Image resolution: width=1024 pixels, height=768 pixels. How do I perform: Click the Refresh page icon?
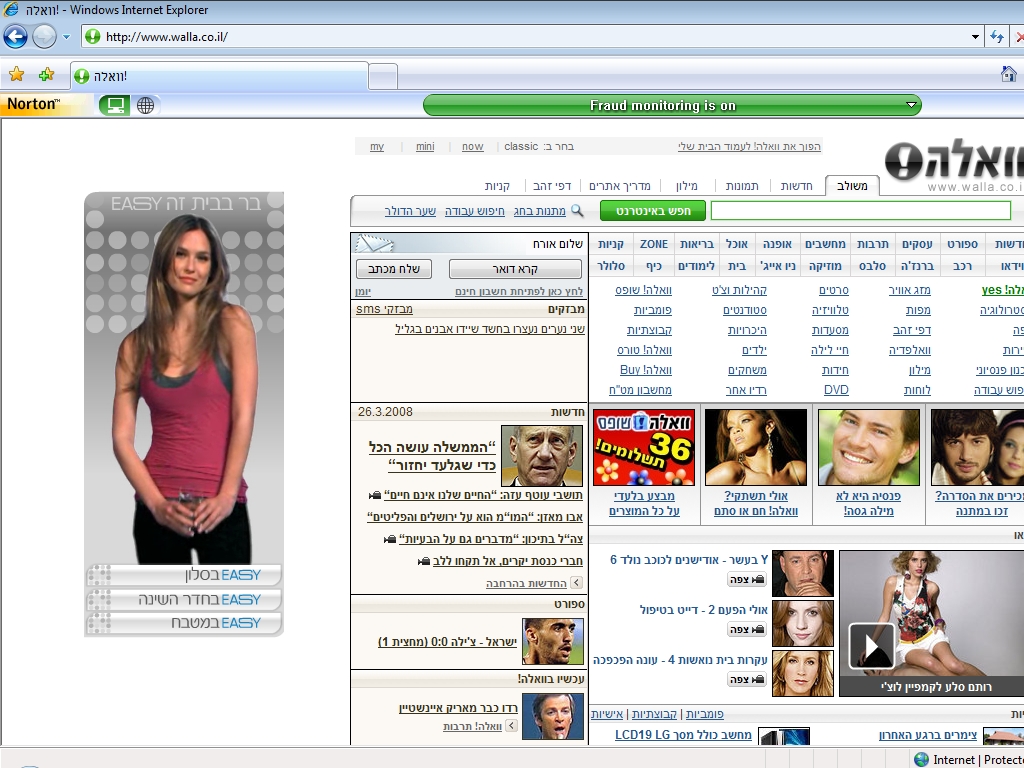(x=997, y=37)
